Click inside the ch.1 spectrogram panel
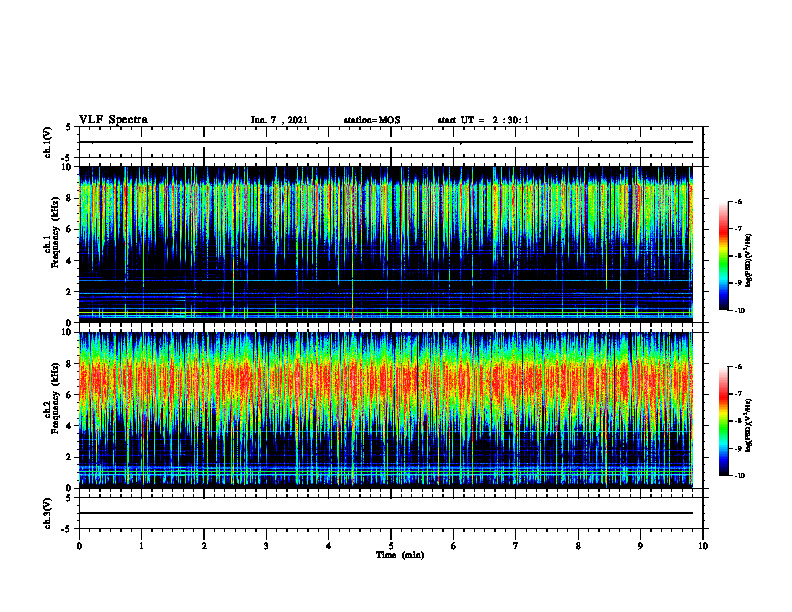Screen dimensions: 792x612 pyautogui.click(x=386, y=244)
